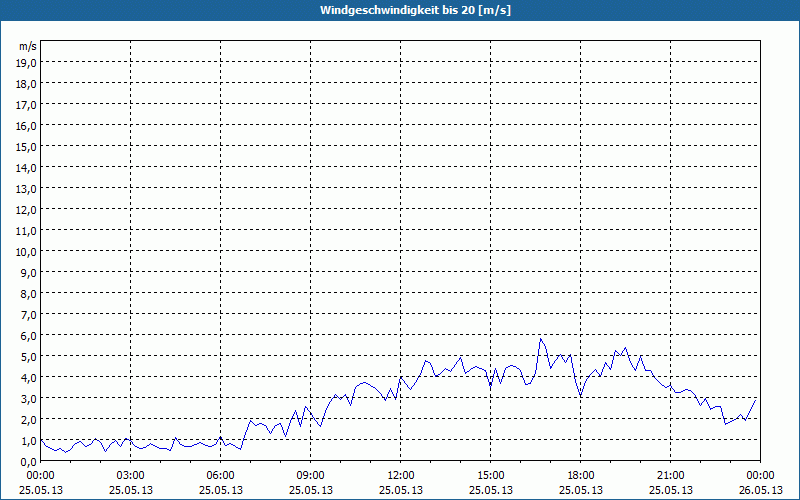Select the 3,0 y-axis label
This screenshot has height=500, width=800.
29,398
